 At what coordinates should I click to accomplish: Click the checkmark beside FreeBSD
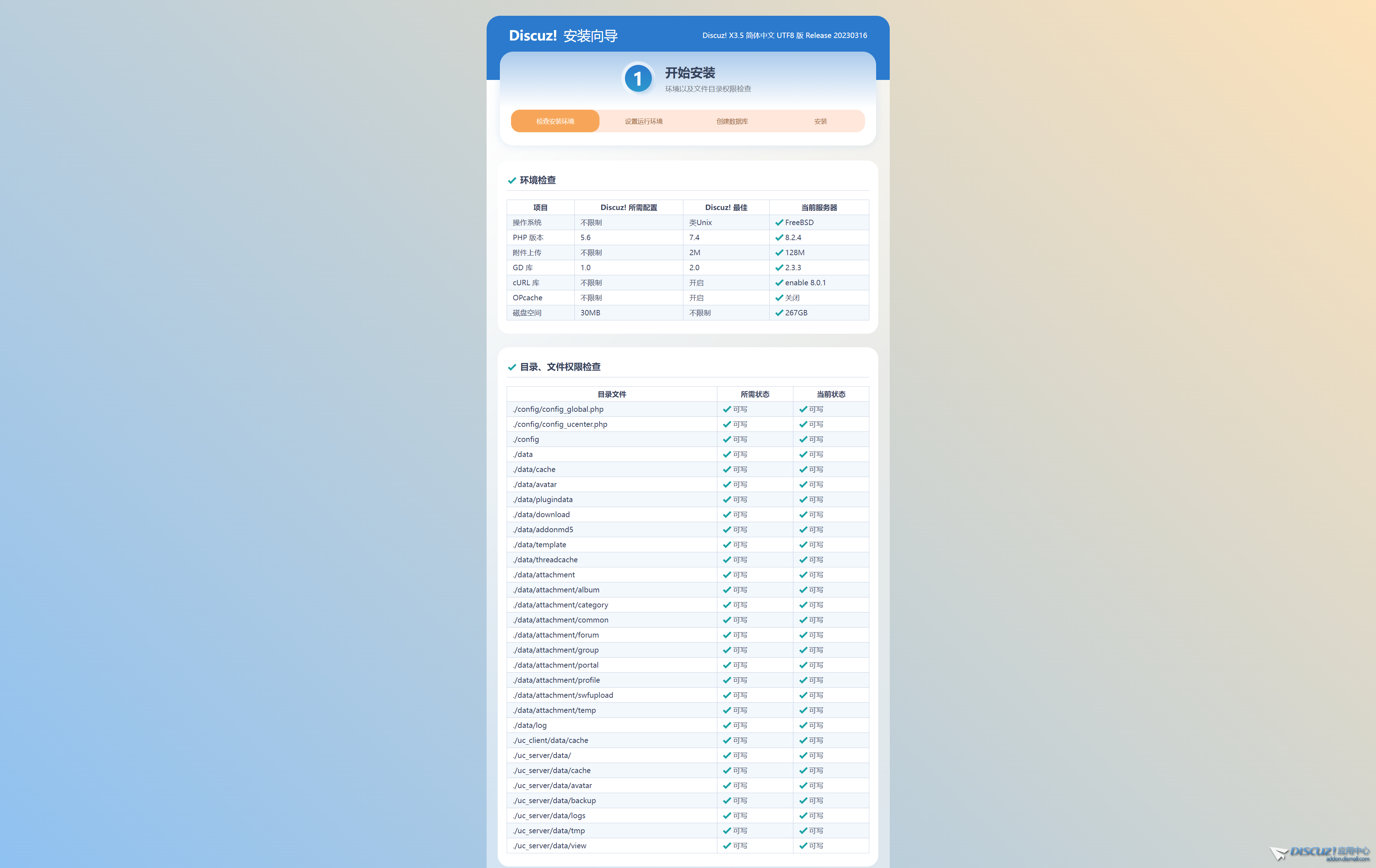(x=779, y=222)
